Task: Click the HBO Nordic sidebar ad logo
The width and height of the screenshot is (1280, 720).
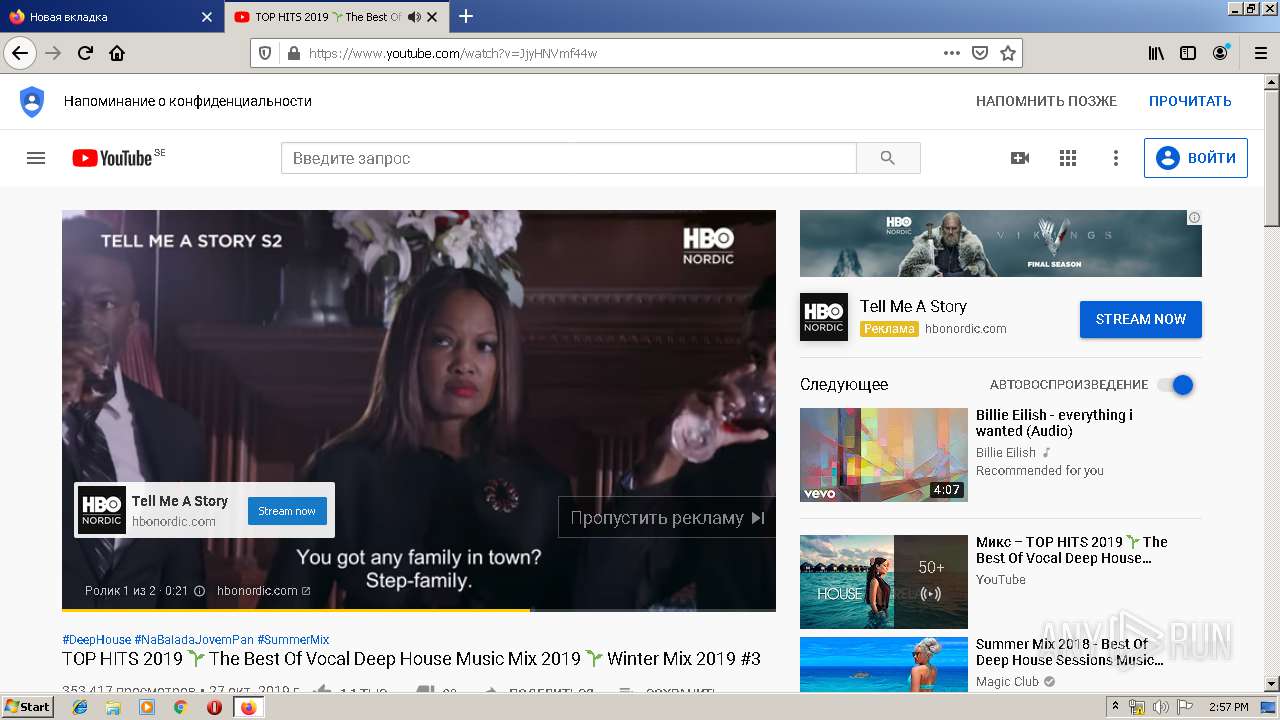Action: [x=824, y=317]
